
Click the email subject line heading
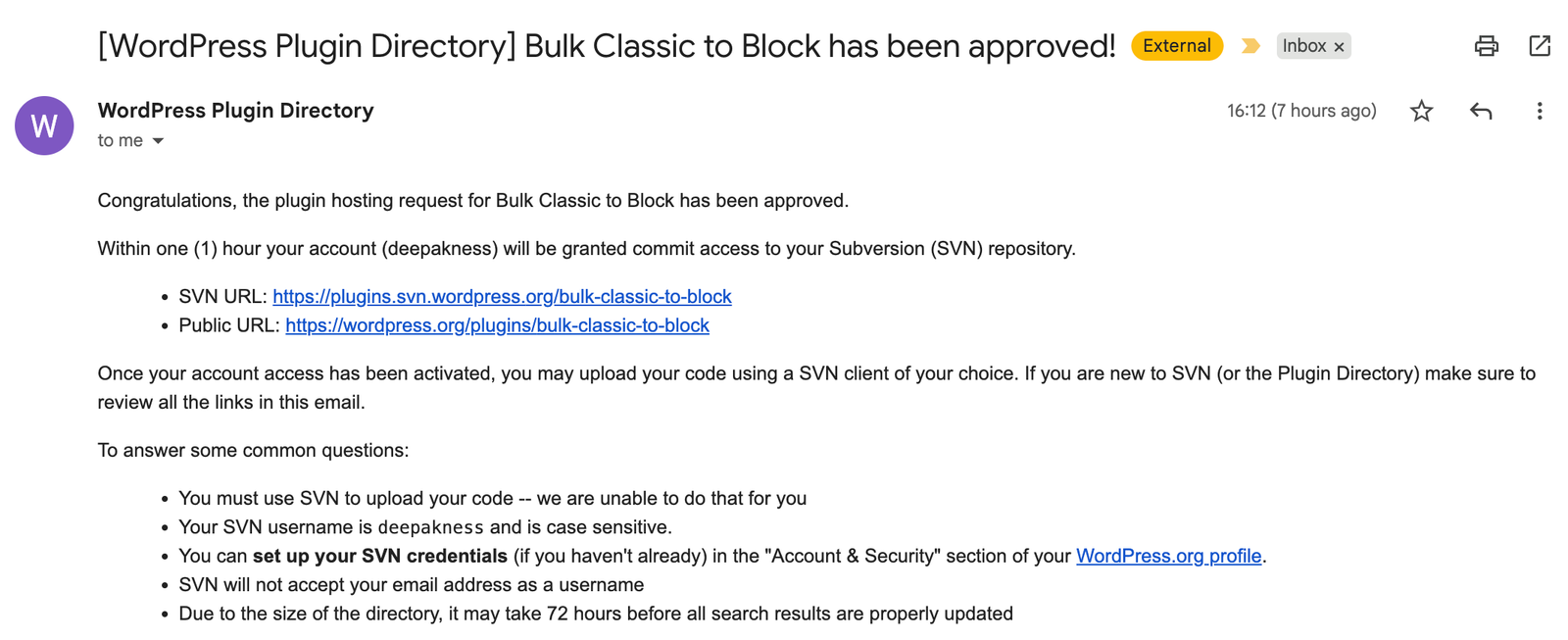606,46
